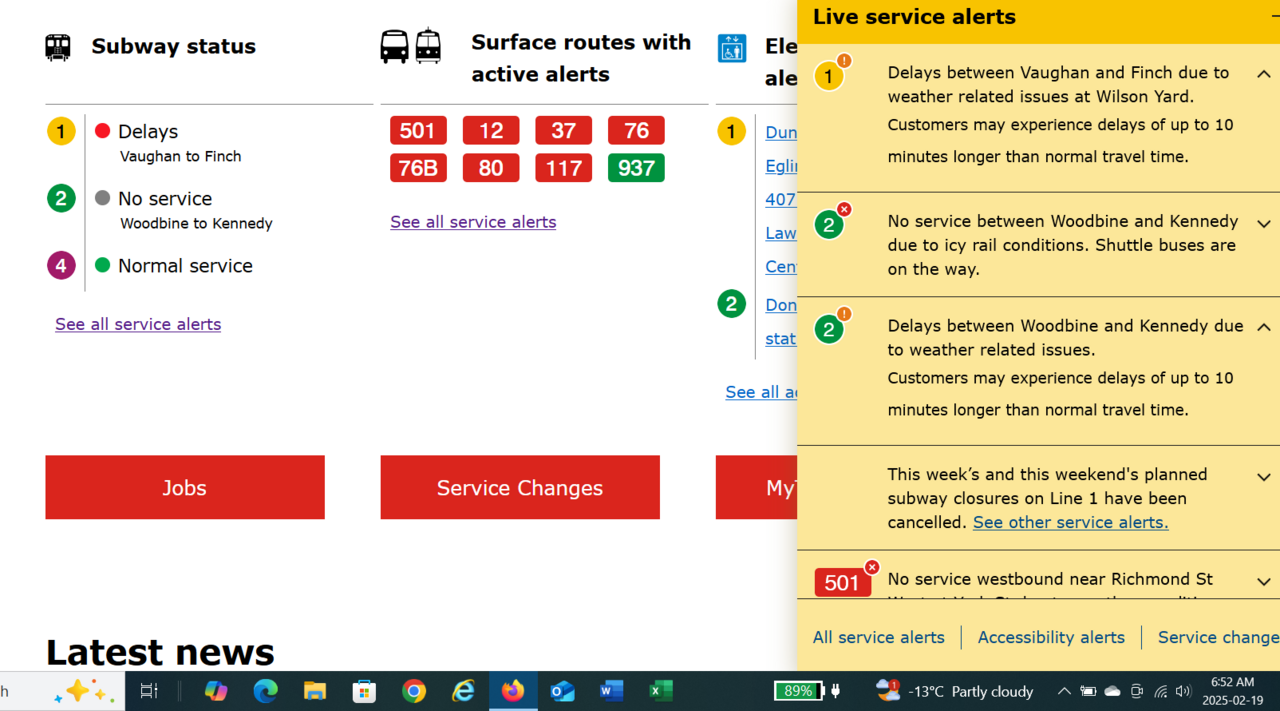Collapse the Vaughan and Finch delays alert
The width and height of the screenshot is (1280, 711).
pos(1263,74)
